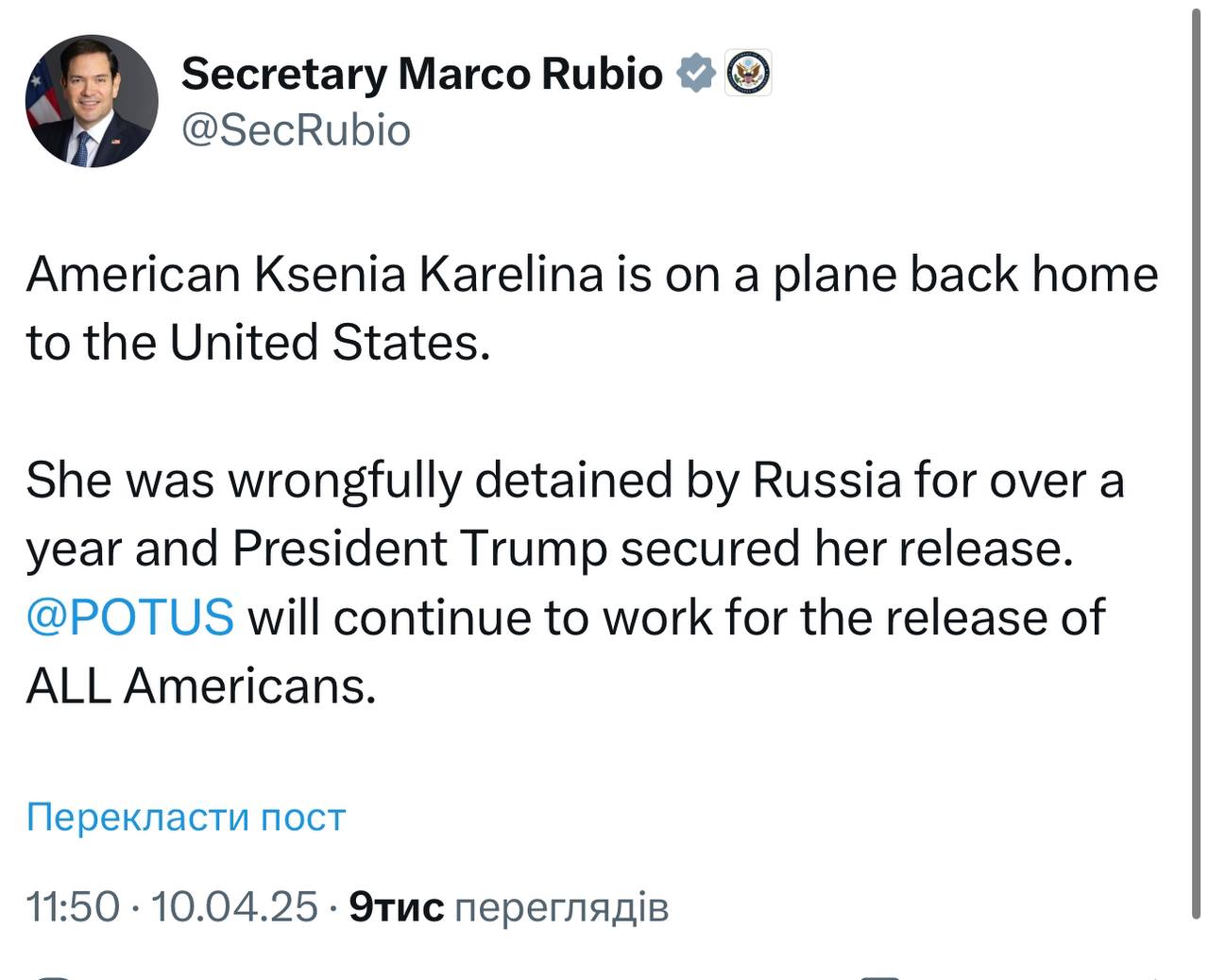Click the blue verified checkmark badge
1209x980 pixels.
pyautogui.click(x=696, y=73)
